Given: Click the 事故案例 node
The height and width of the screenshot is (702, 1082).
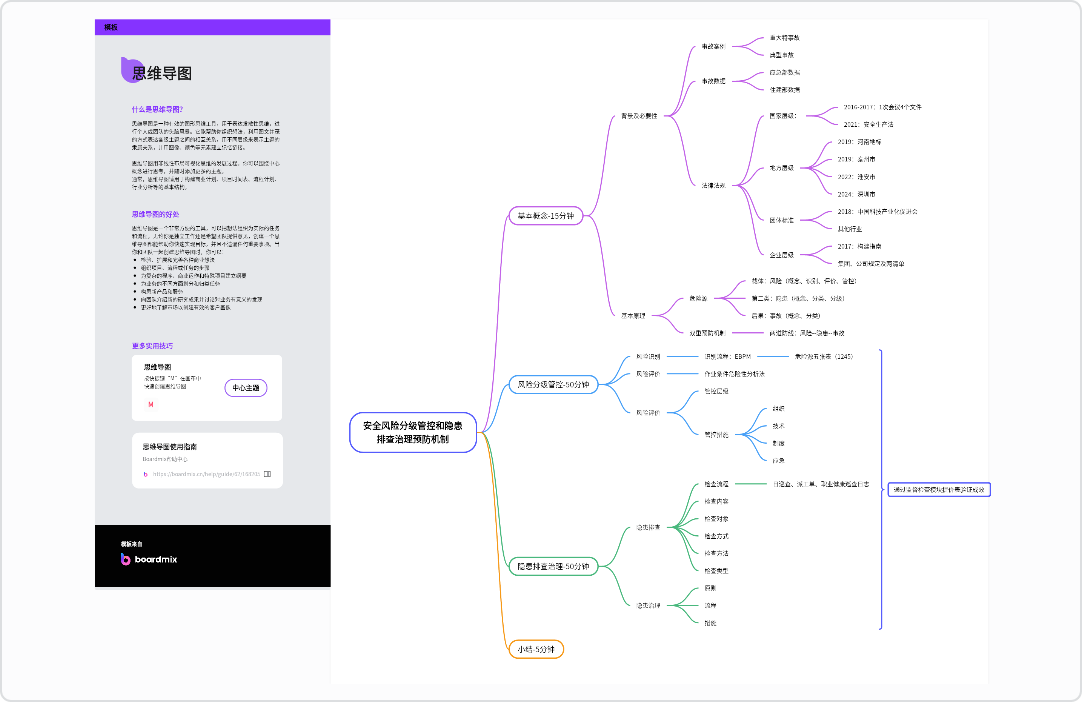Looking at the screenshot, I should click(714, 46).
